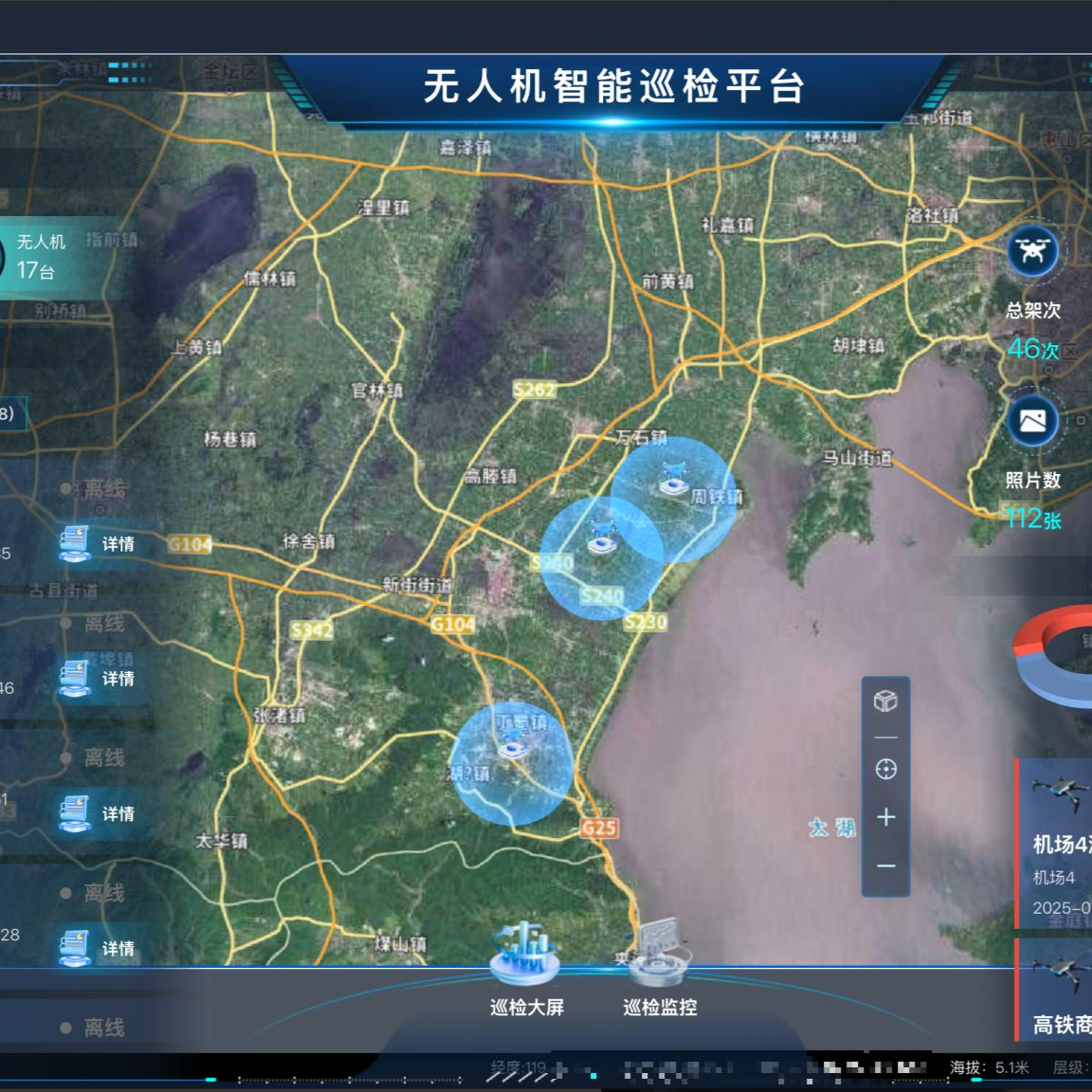Select the middle drone station near S240
Screen dimensions: 1092x1092
[x=601, y=537]
